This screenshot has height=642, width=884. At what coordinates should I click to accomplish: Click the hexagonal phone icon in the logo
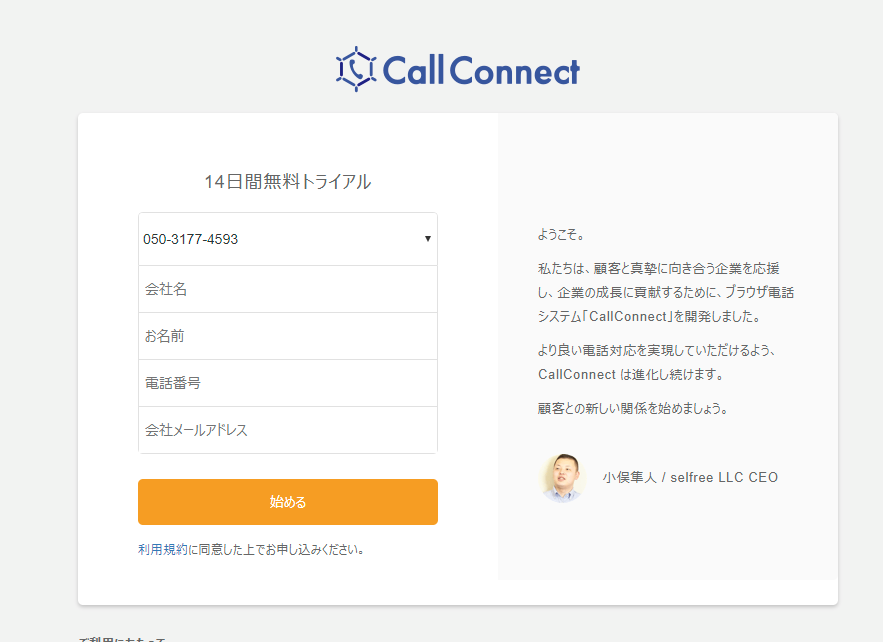coord(355,68)
